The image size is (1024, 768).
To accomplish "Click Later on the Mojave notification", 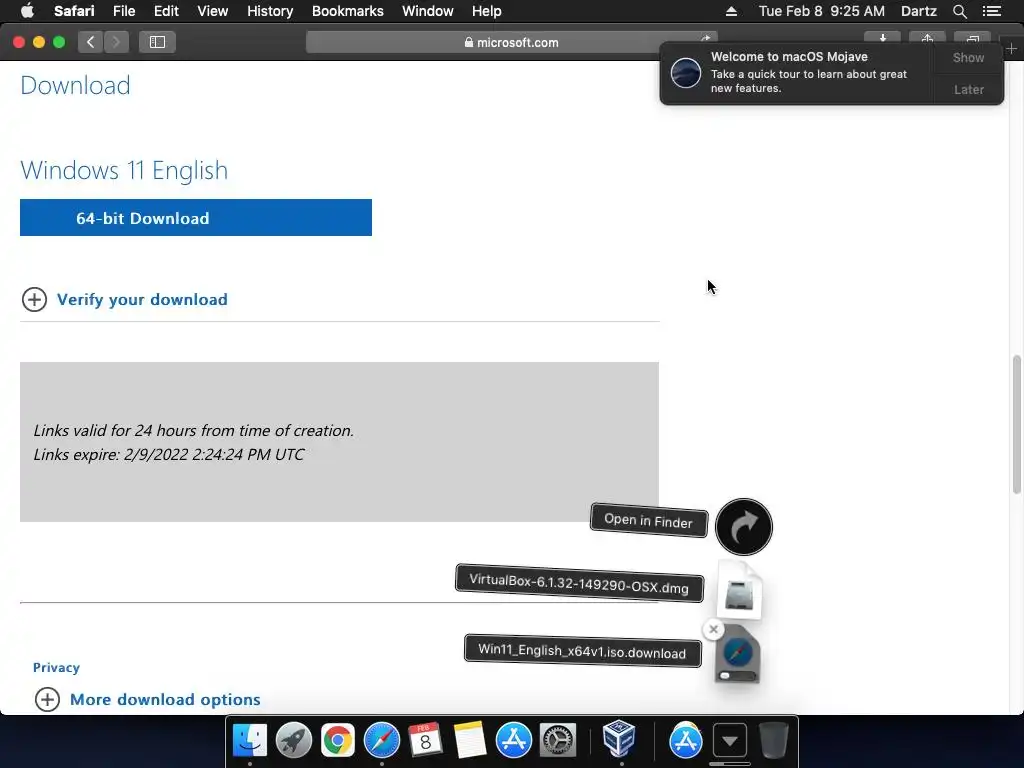I will [x=968, y=89].
